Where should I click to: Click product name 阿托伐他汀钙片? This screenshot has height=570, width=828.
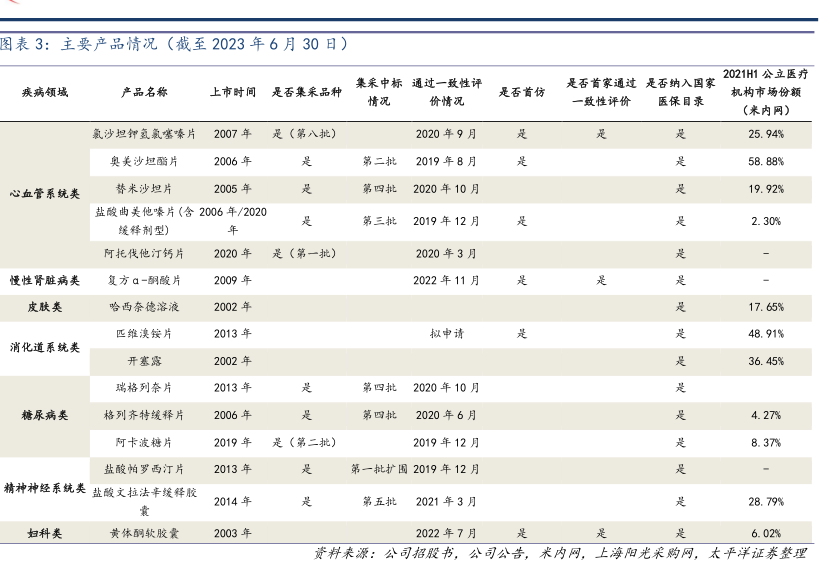tap(144, 254)
